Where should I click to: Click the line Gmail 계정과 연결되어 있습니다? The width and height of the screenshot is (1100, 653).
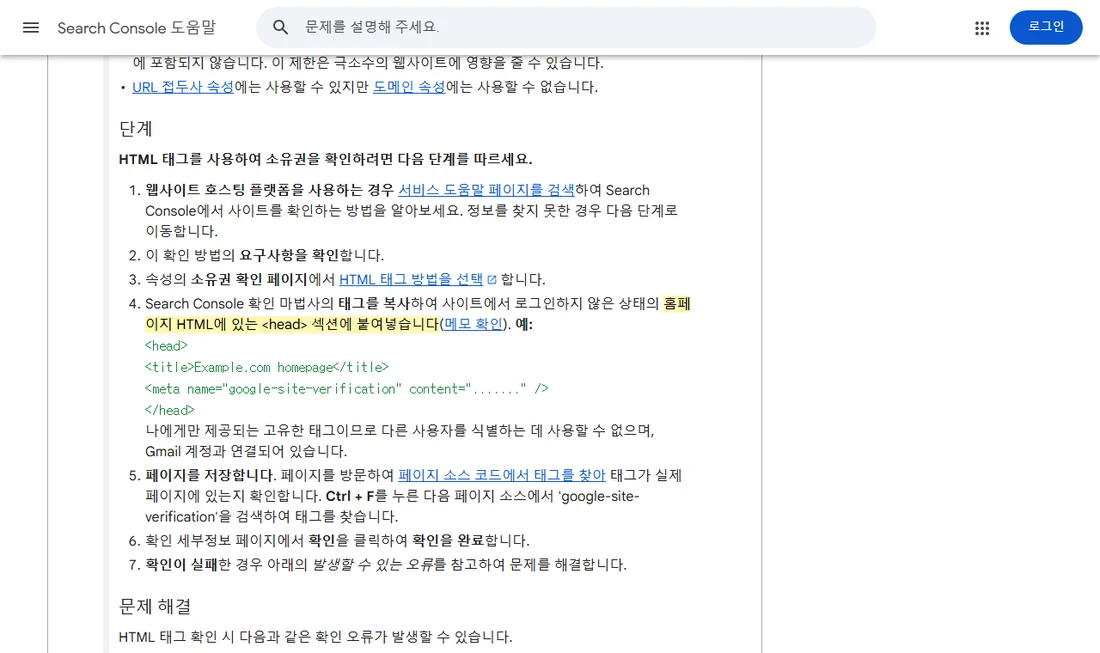coord(246,451)
